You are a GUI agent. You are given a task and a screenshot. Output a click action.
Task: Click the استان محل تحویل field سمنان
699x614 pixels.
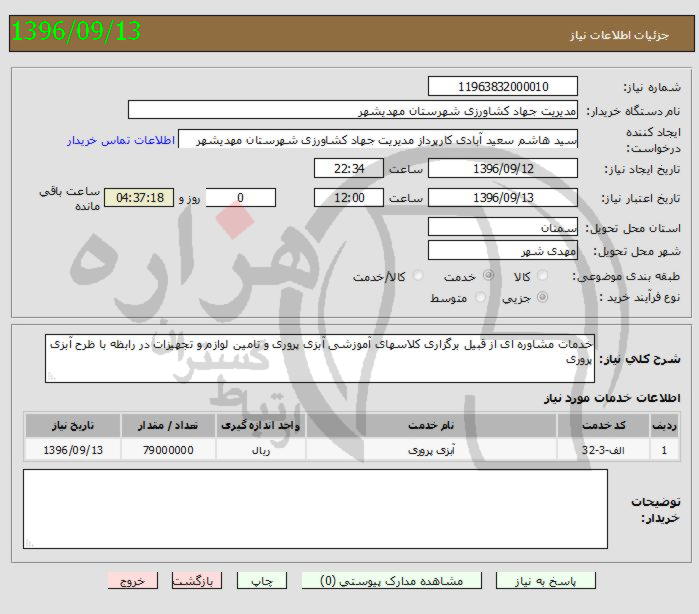pos(503,227)
